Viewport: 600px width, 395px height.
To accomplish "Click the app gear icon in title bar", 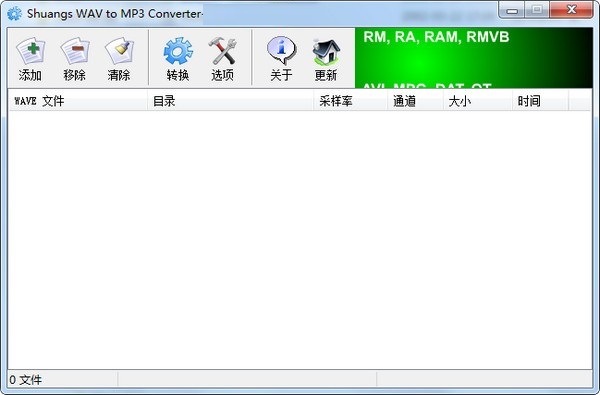I will [x=15, y=13].
